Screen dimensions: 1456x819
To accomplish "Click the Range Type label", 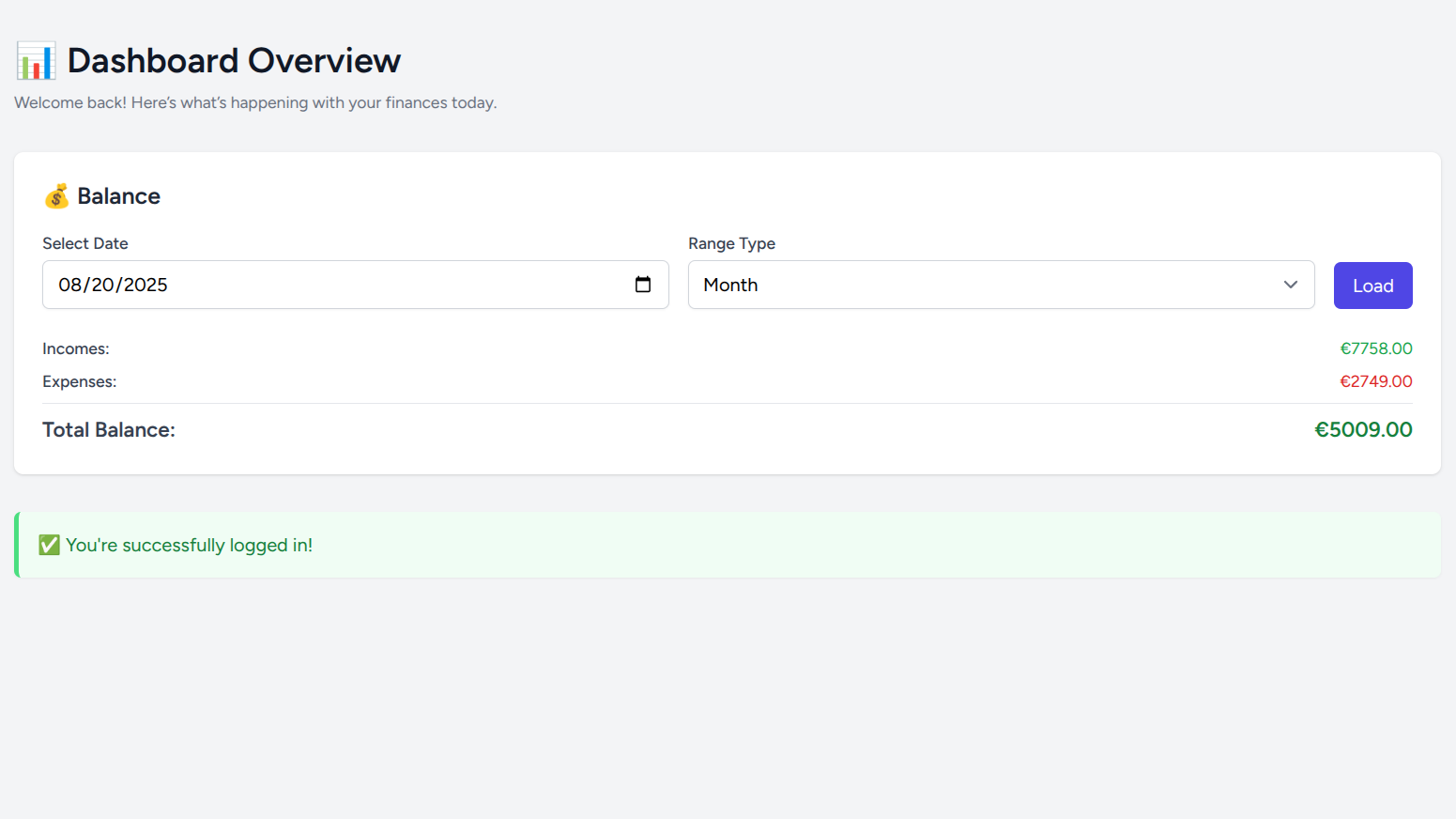I will (x=731, y=243).
